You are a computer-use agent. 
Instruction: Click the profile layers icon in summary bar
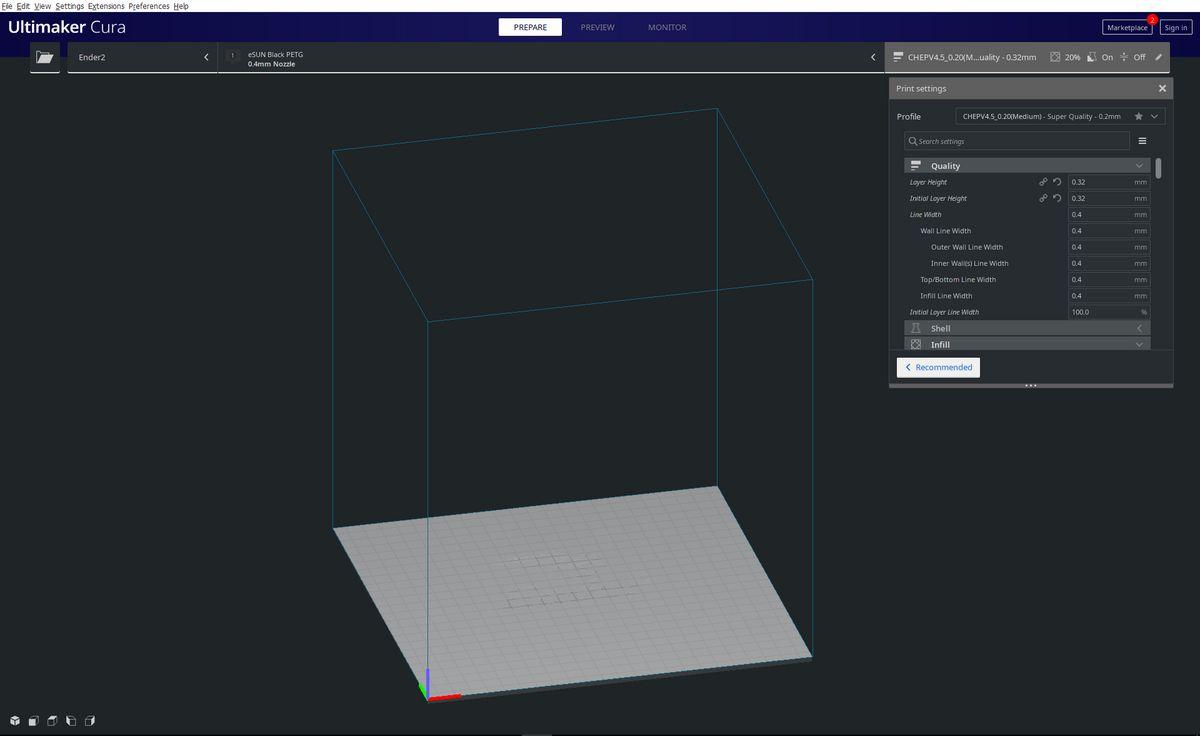tap(898, 57)
